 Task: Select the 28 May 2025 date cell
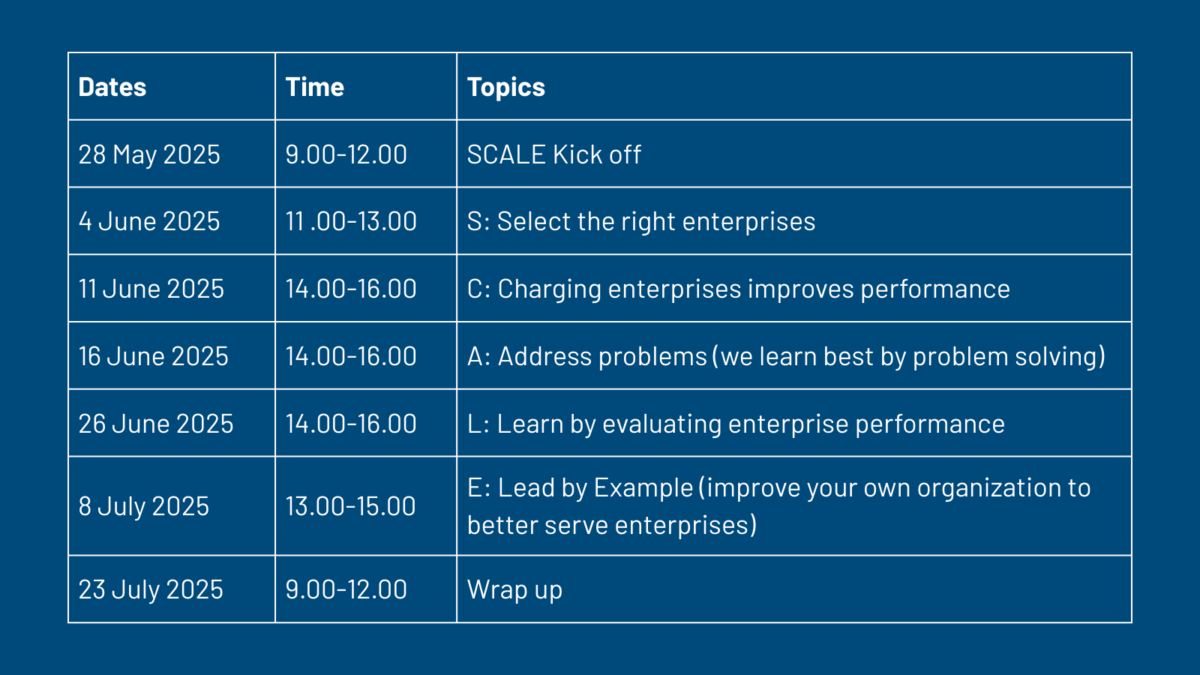tap(171, 154)
